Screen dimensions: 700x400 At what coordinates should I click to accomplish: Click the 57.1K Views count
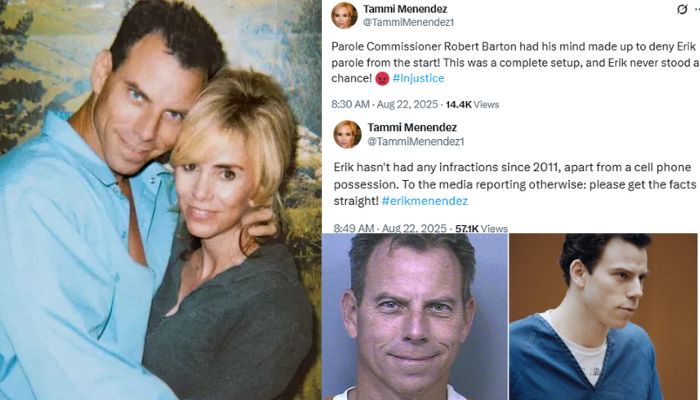481,229
